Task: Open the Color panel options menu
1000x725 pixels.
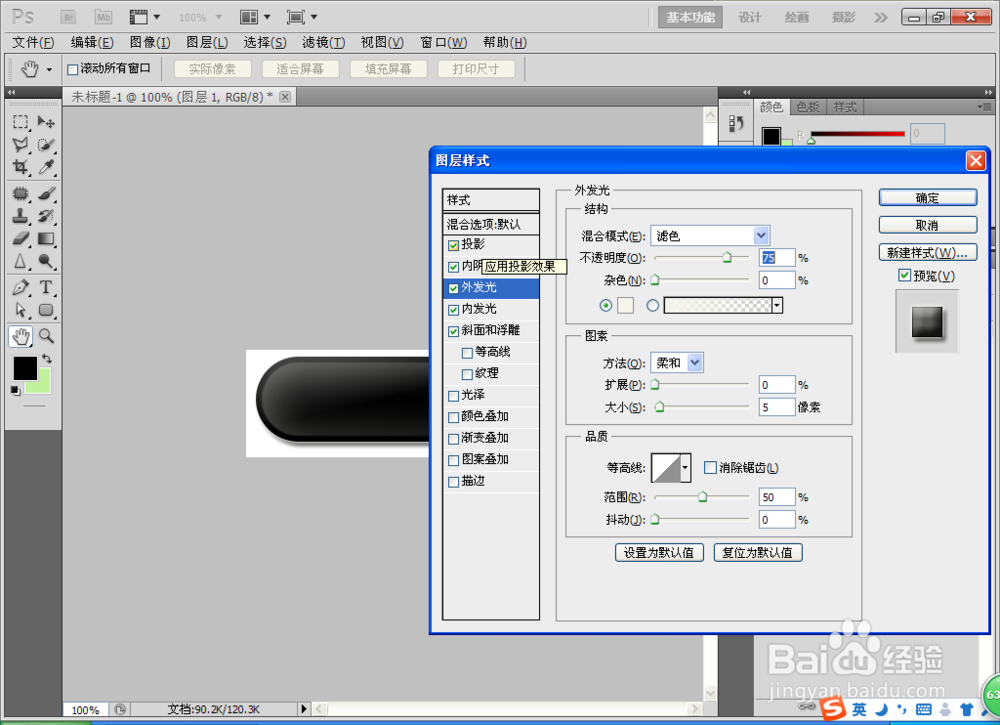Action: [983, 106]
